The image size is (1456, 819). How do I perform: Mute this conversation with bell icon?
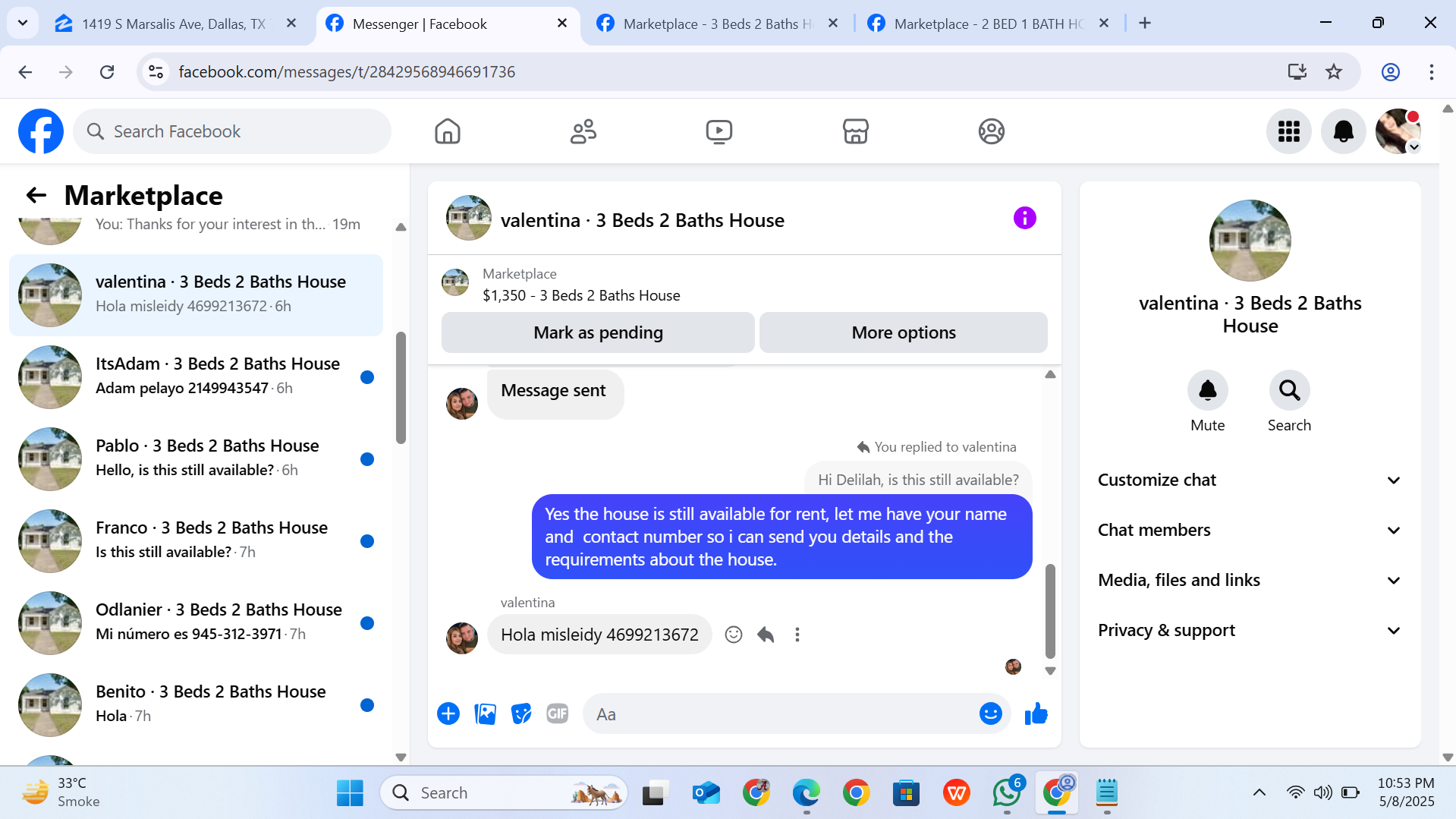(1207, 390)
